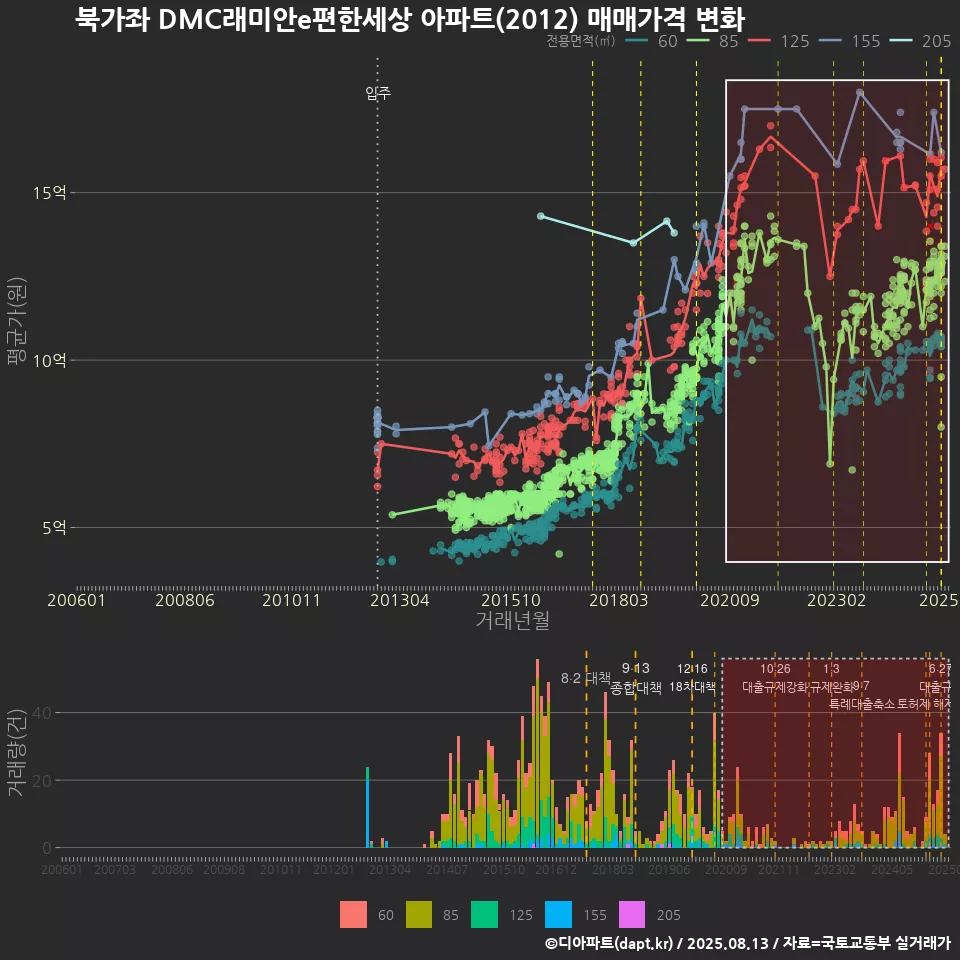Image resolution: width=960 pixels, height=960 pixels.
Task: Click '201304' on the price chart x-axis
Action: tap(400, 600)
